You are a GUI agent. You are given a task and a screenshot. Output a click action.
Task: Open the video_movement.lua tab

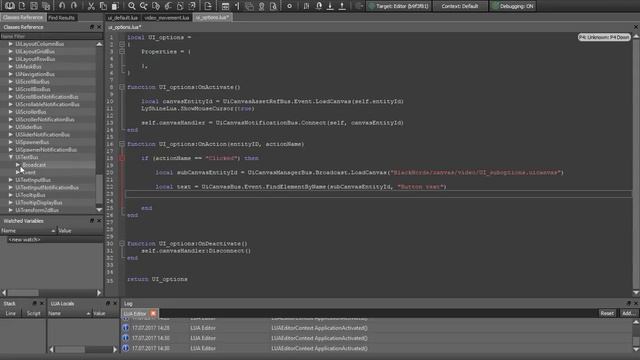coord(167,18)
